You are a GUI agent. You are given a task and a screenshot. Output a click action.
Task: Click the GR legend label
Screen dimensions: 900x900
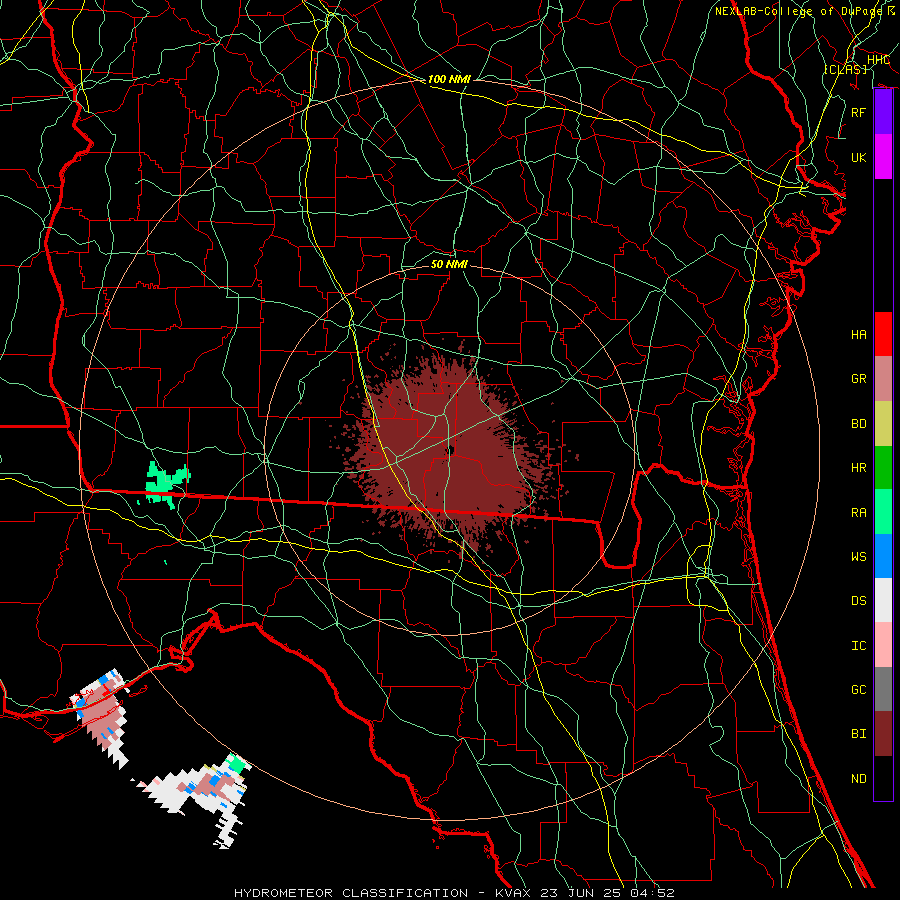click(x=859, y=378)
